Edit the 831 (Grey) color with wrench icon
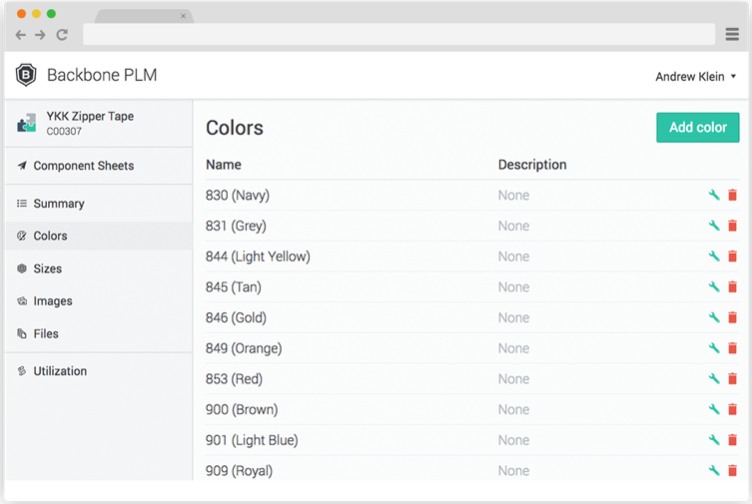The image size is (752, 504). (714, 225)
